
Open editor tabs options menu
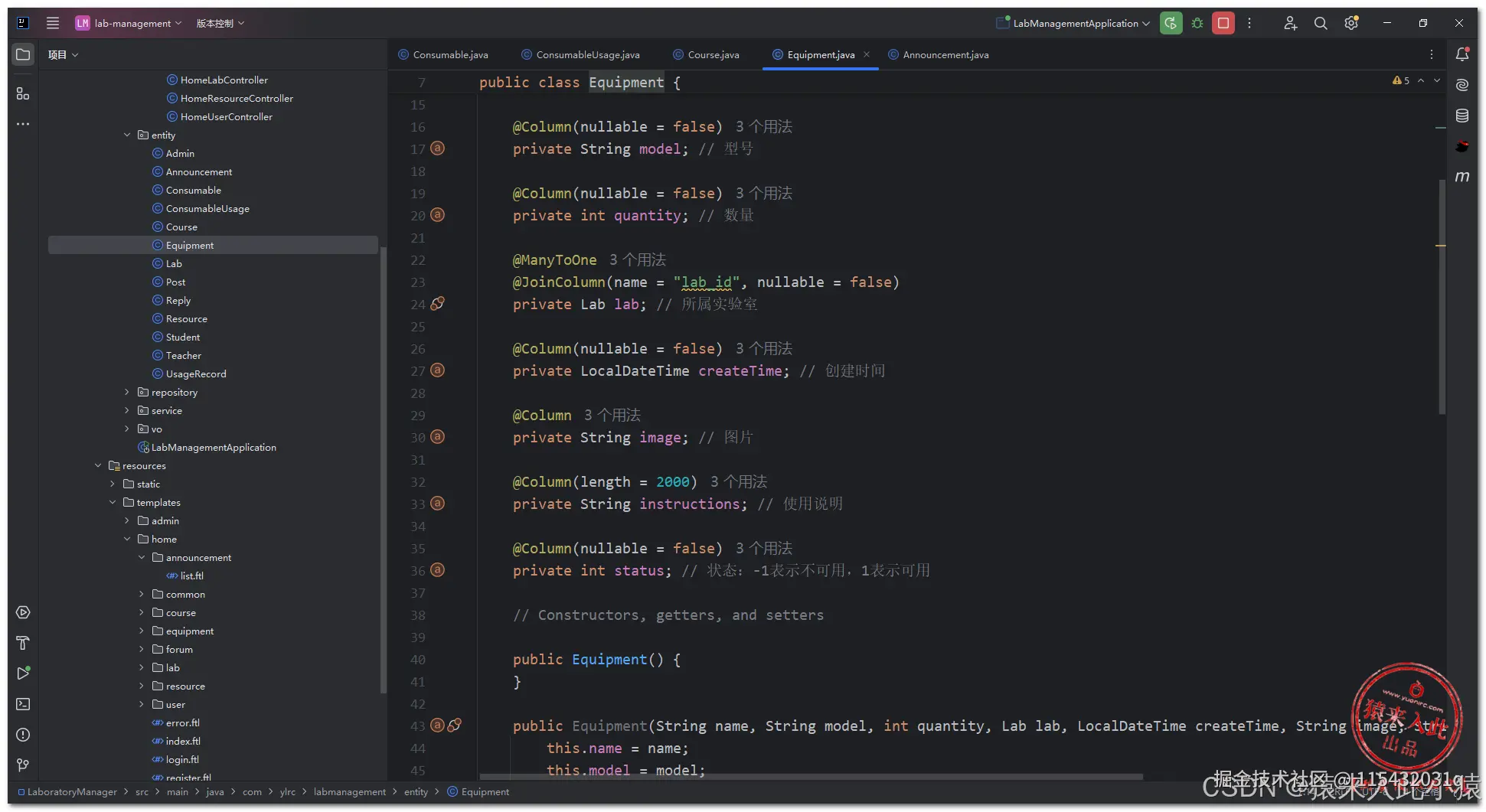pos(1432,54)
